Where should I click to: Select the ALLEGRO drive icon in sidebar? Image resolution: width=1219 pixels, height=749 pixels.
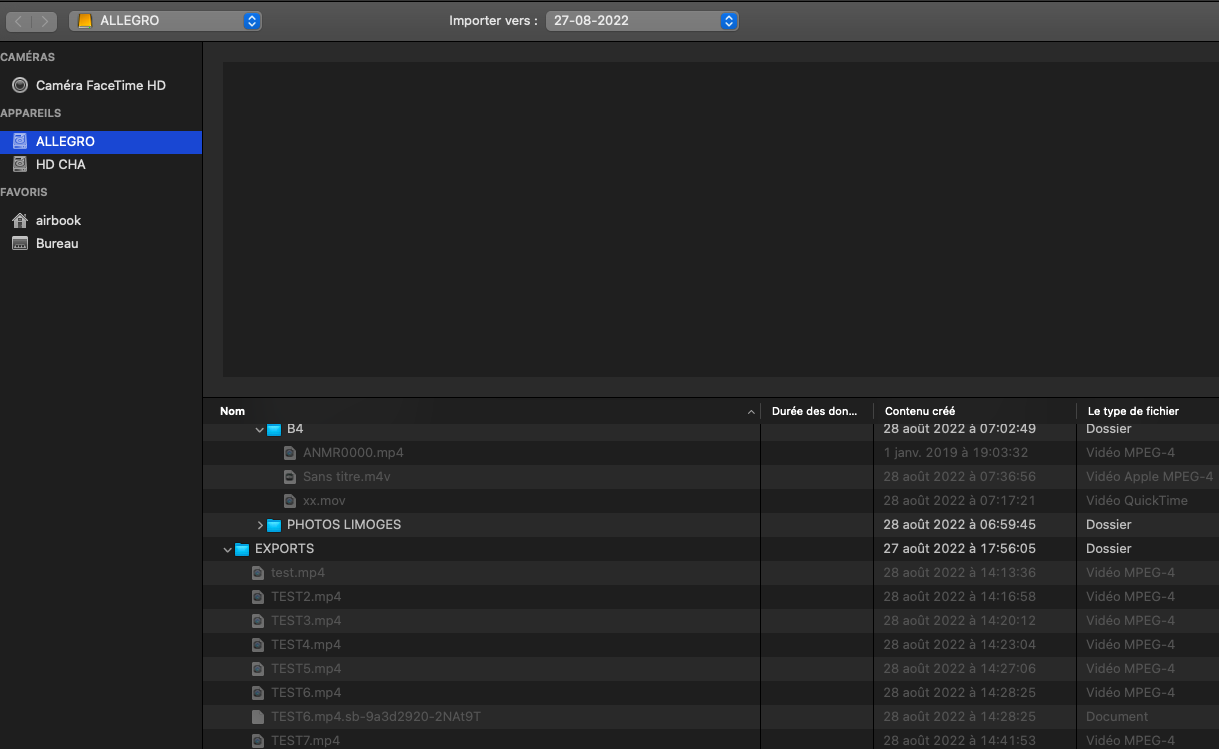[20, 142]
